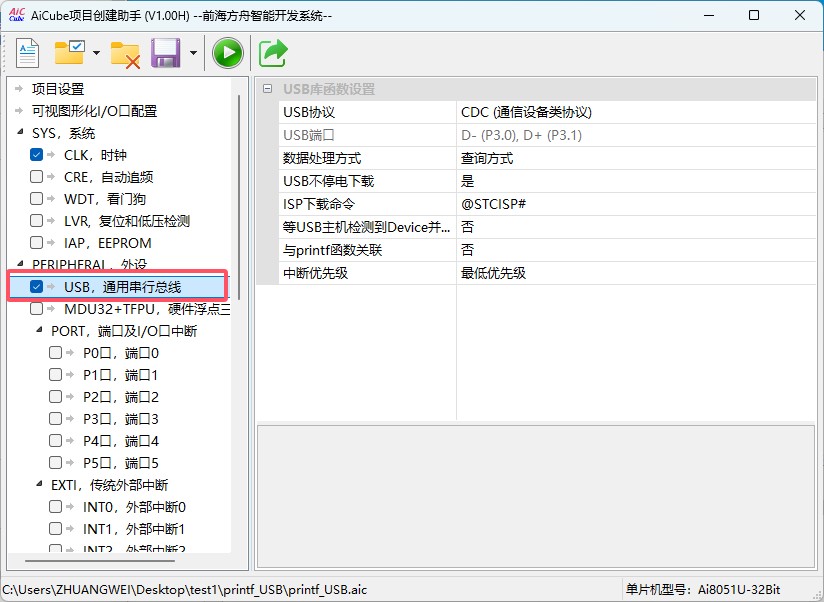This screenshot has height=602, width=824.
Task: Click the AiCube app logo in title bar
Action: (x=17, y=15)
